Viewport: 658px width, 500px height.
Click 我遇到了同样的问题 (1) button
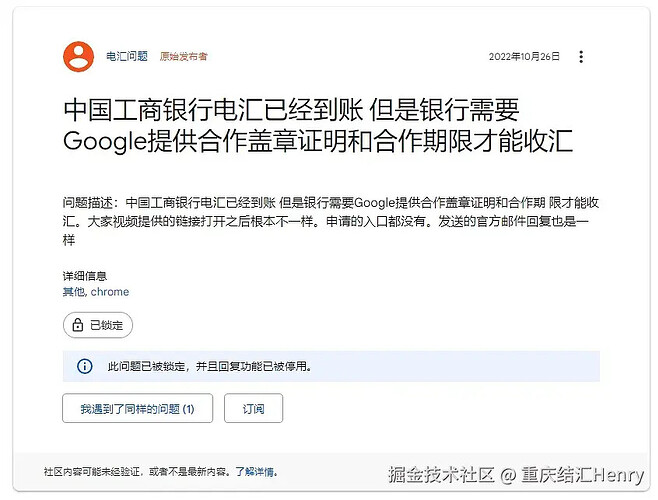(x=138, y=408)
